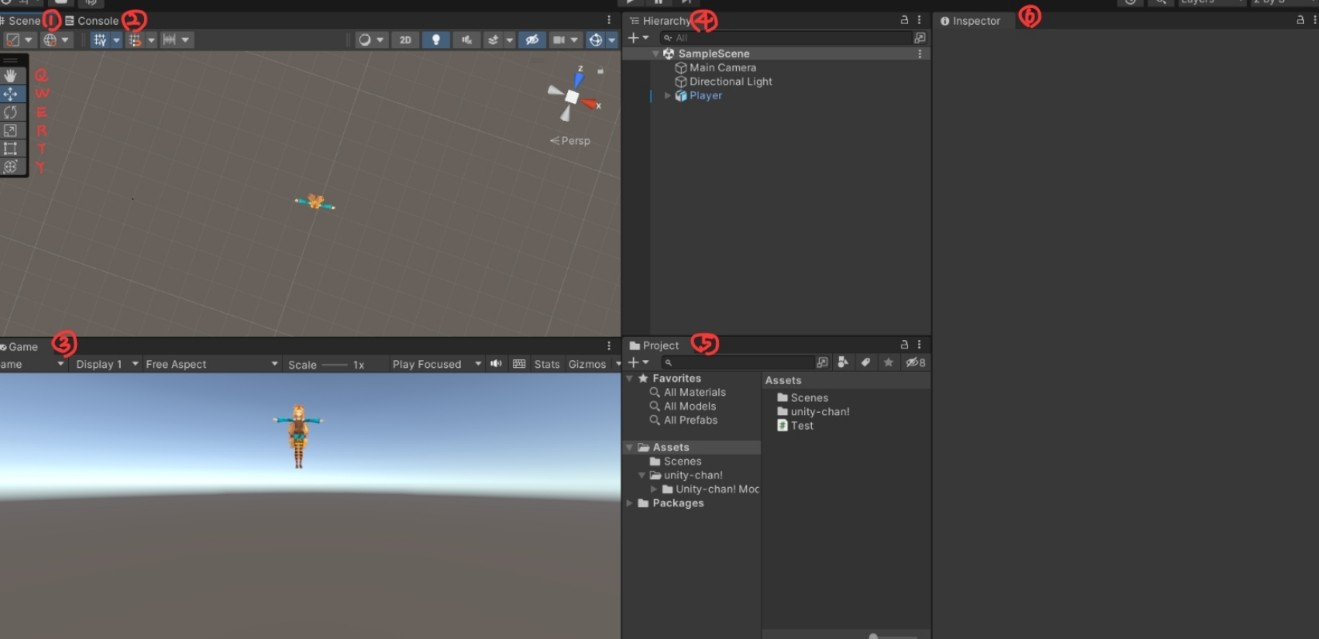Open the Hierarchy create plus dropdown
The height and width of the screenshot is (639, 1319).
tap(637, 38)
